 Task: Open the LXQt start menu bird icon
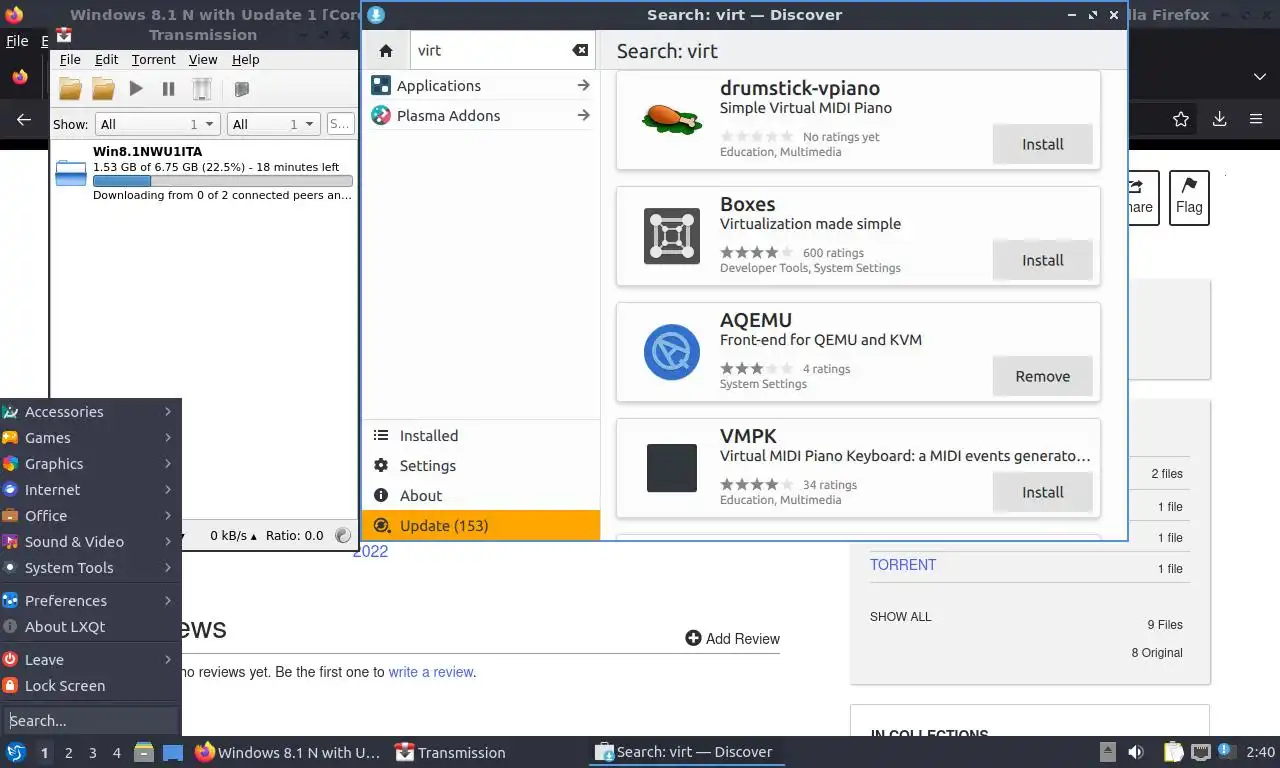pos(16,752)
